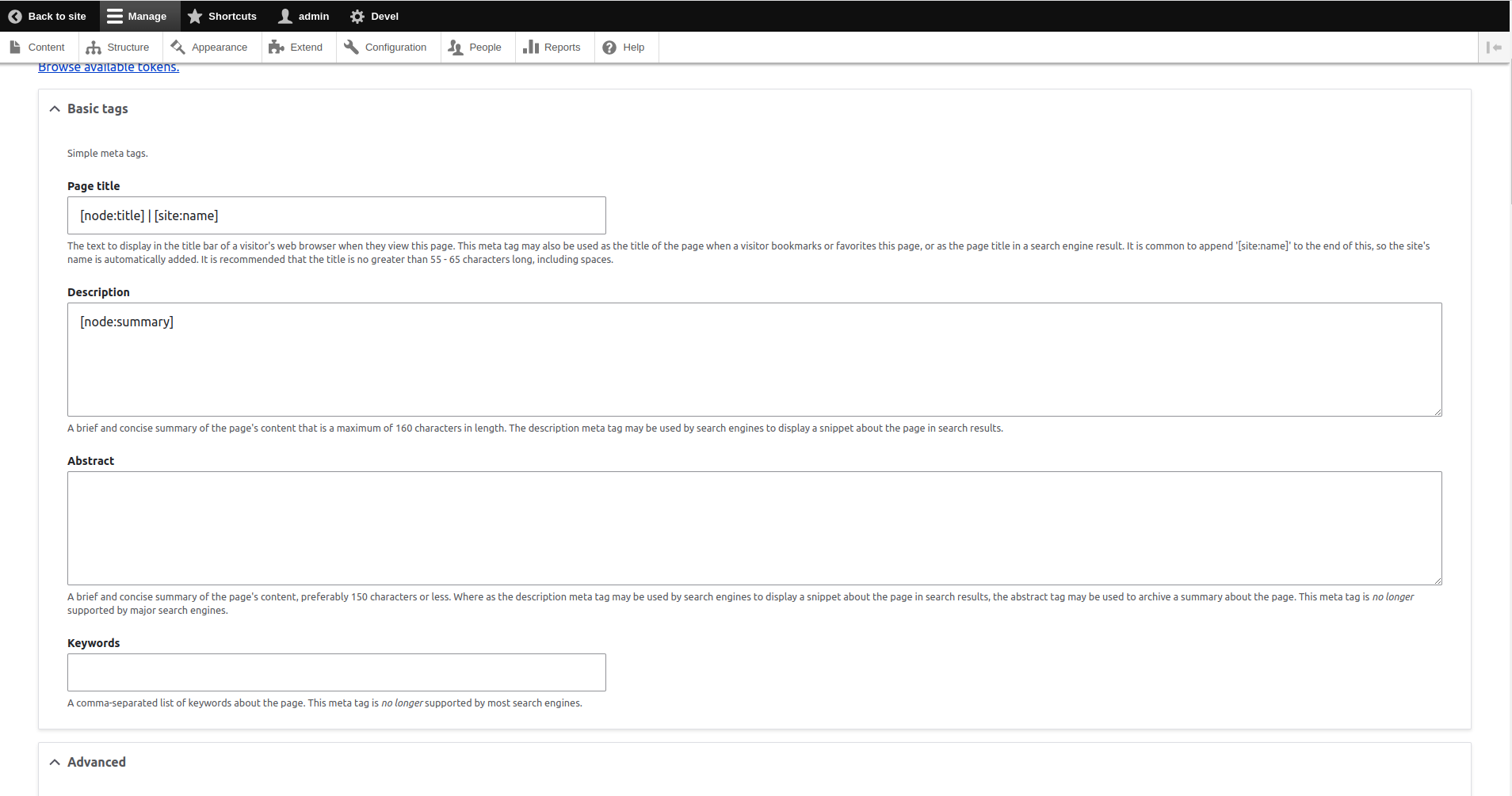Click the Help question mark icon
This screenshot has height=796, width=1512.
[609, 48]
